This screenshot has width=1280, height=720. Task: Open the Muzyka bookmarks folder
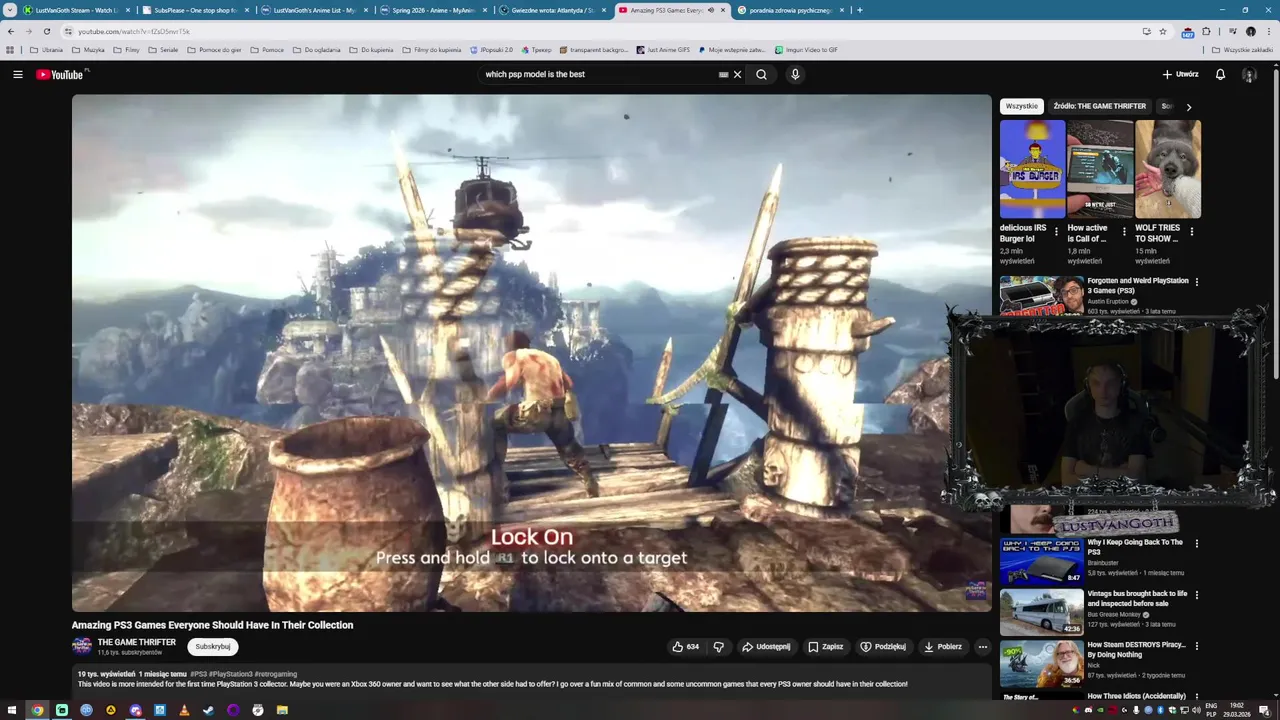88,50
